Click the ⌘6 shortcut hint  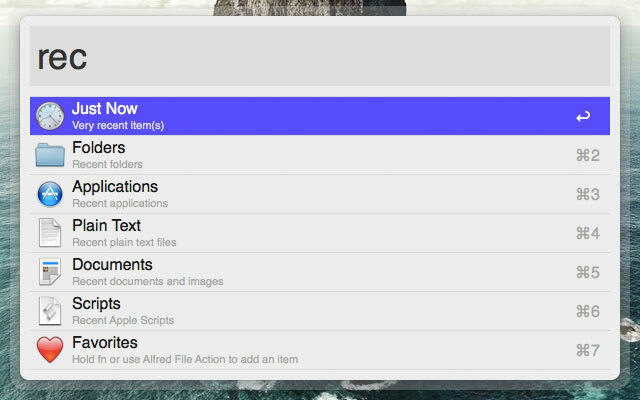588,311
